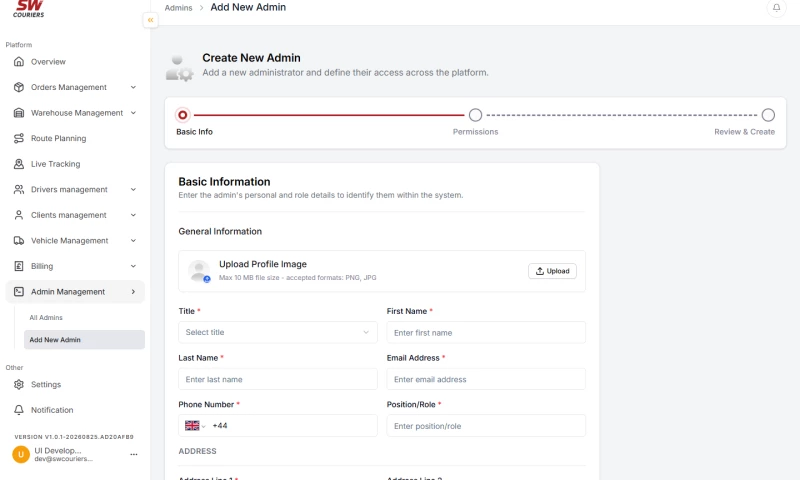Toggle Admin Management chevron

[x=133, y=291]
